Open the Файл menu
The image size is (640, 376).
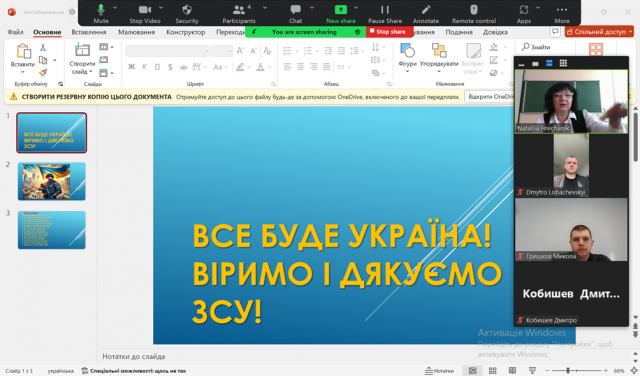tap(15, 32)
